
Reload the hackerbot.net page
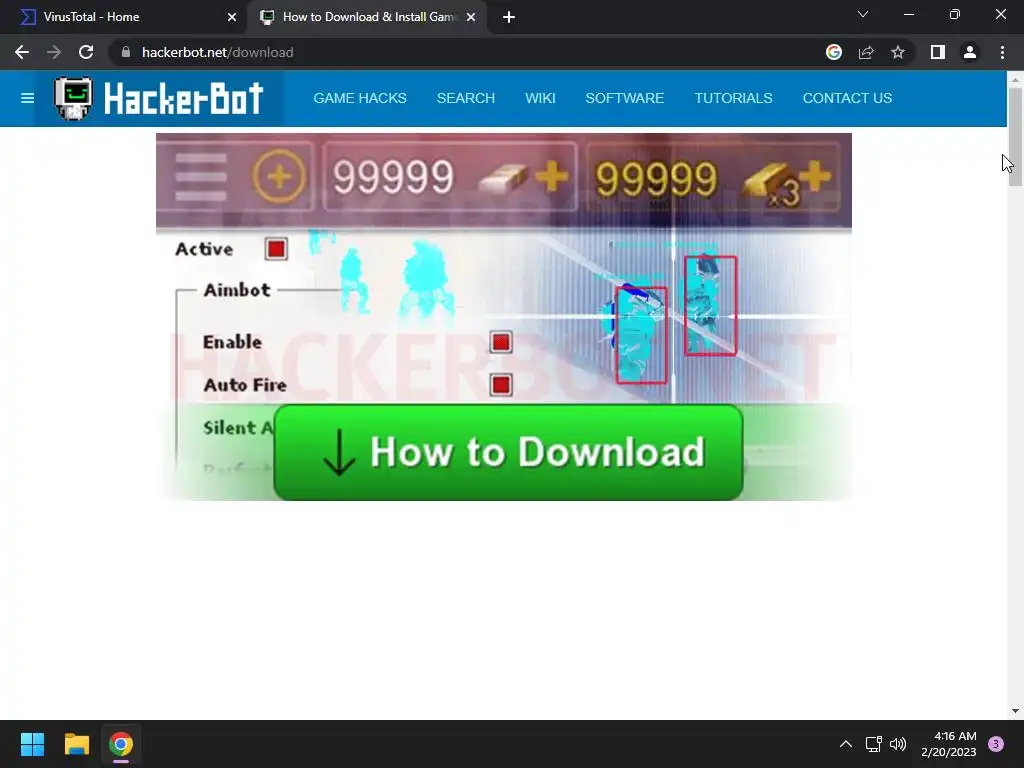[x=86, y=52]
